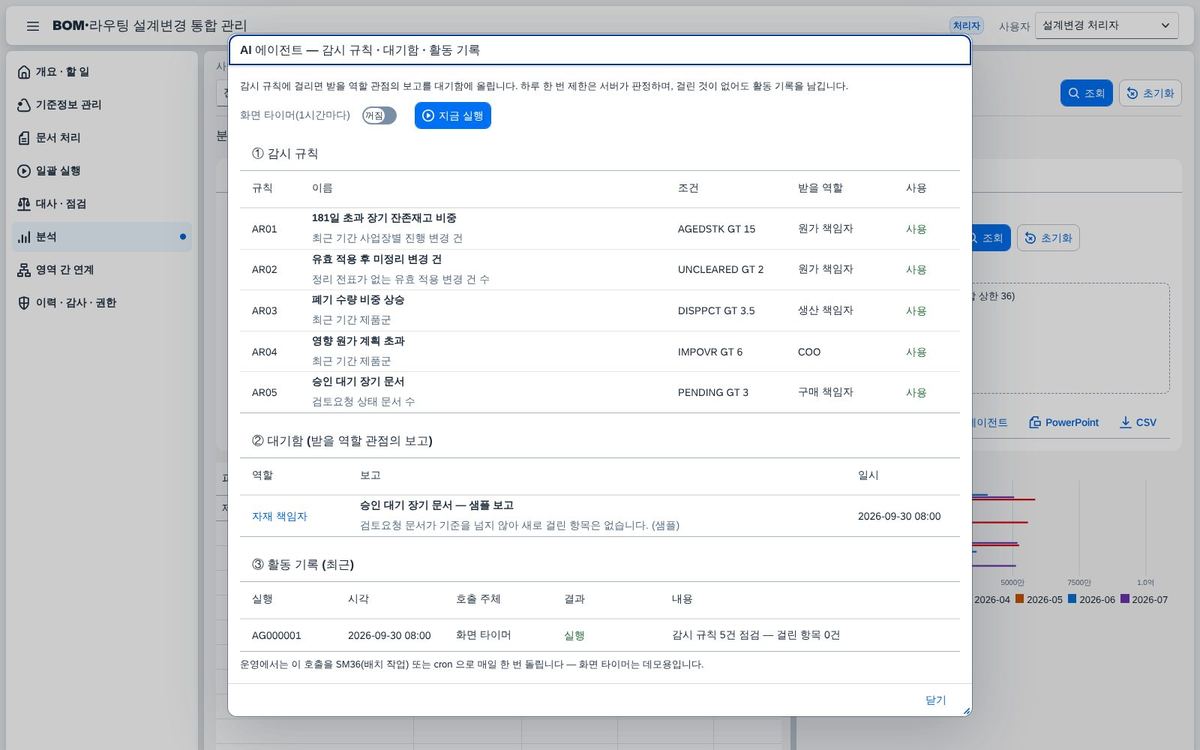
Task: Toggle the 화면 타이머 switch
Action: point(379,116)
